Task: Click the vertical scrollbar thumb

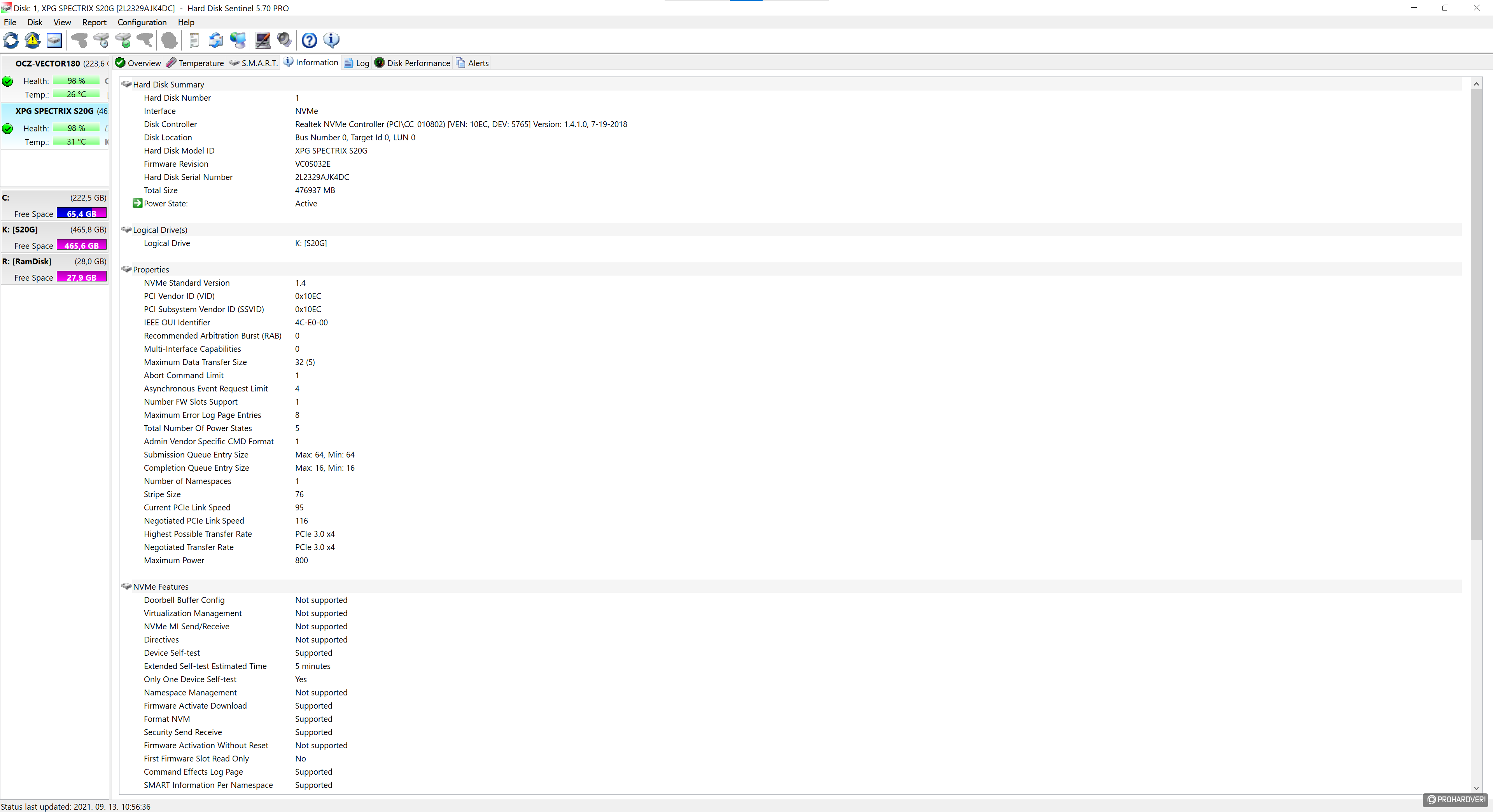Action: point(1476,315)
